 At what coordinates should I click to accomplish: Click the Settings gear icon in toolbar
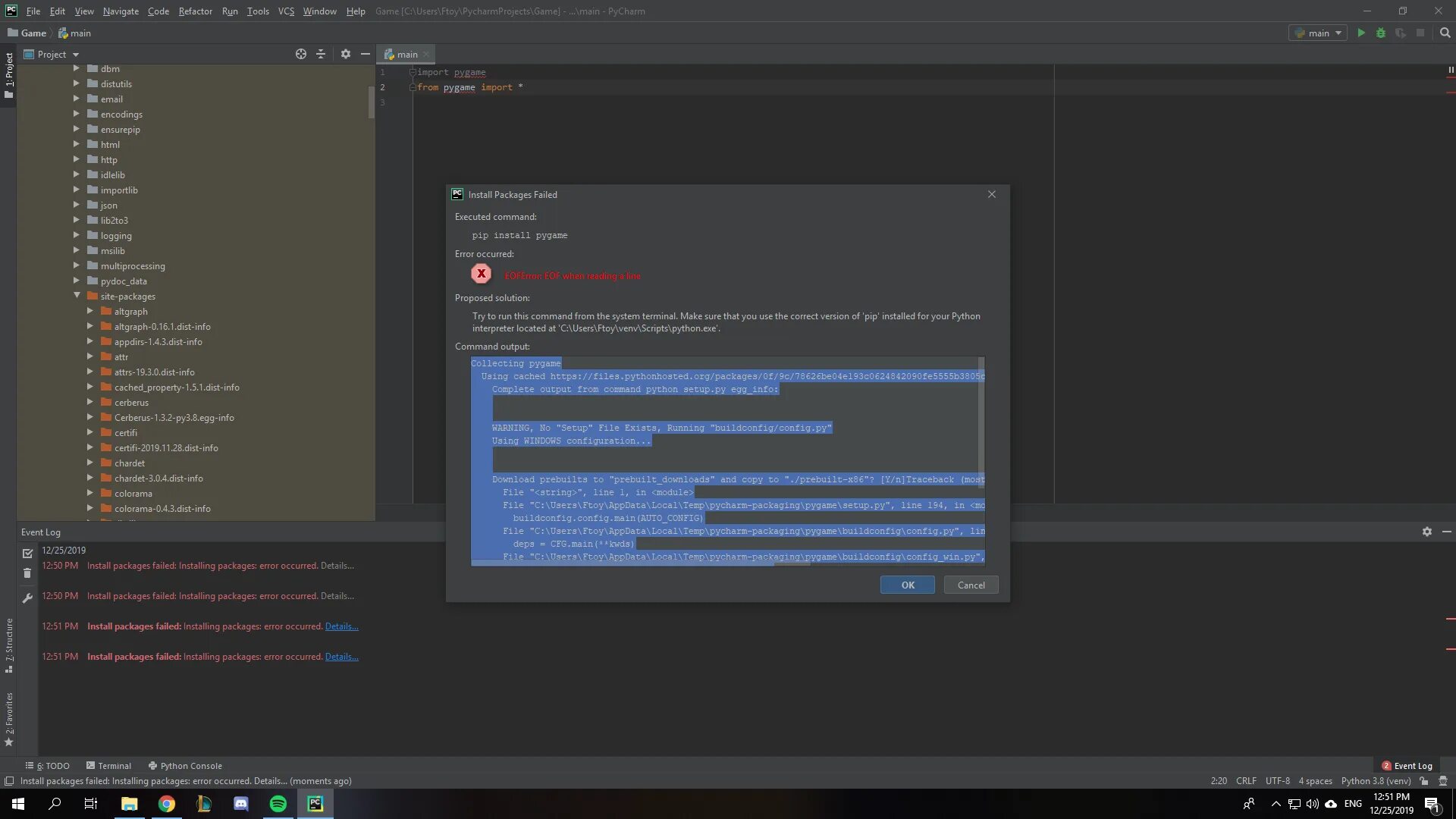pos(344,53)
